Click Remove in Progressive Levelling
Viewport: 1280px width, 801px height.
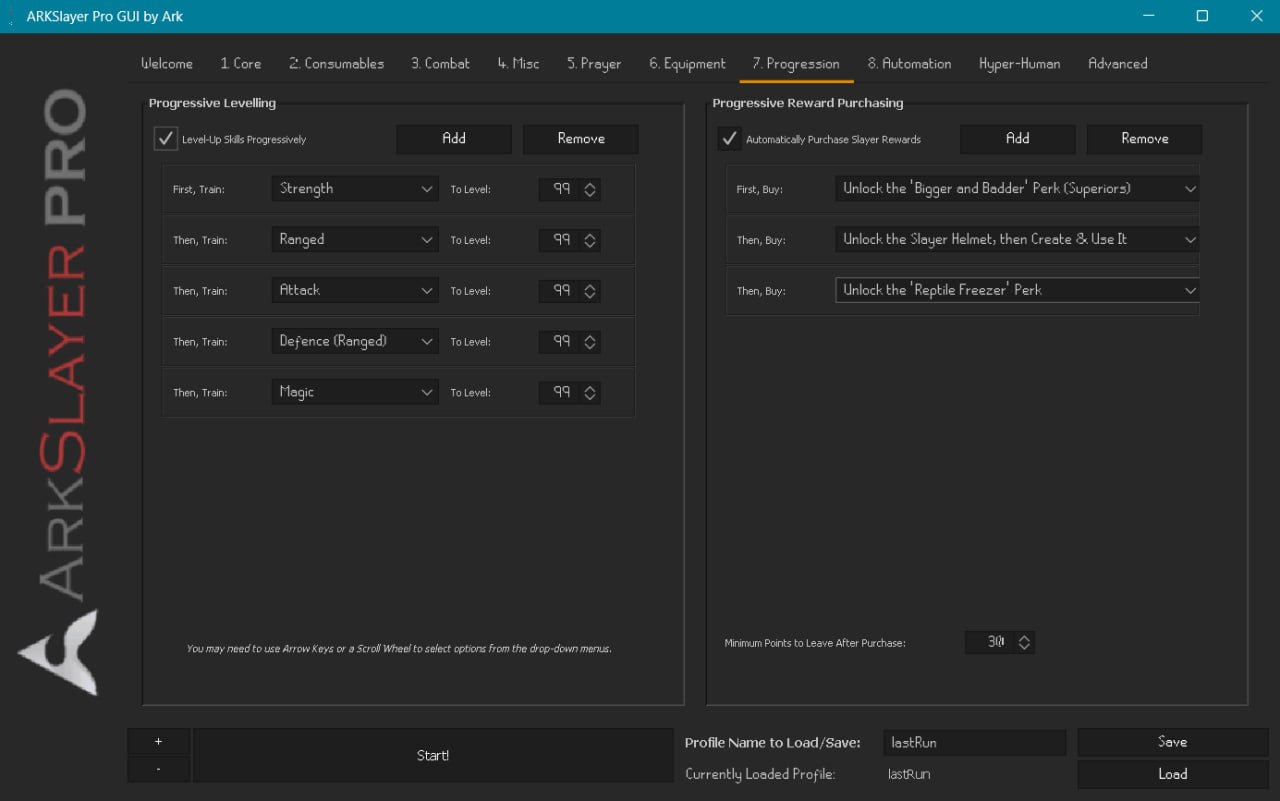point(581,139)
